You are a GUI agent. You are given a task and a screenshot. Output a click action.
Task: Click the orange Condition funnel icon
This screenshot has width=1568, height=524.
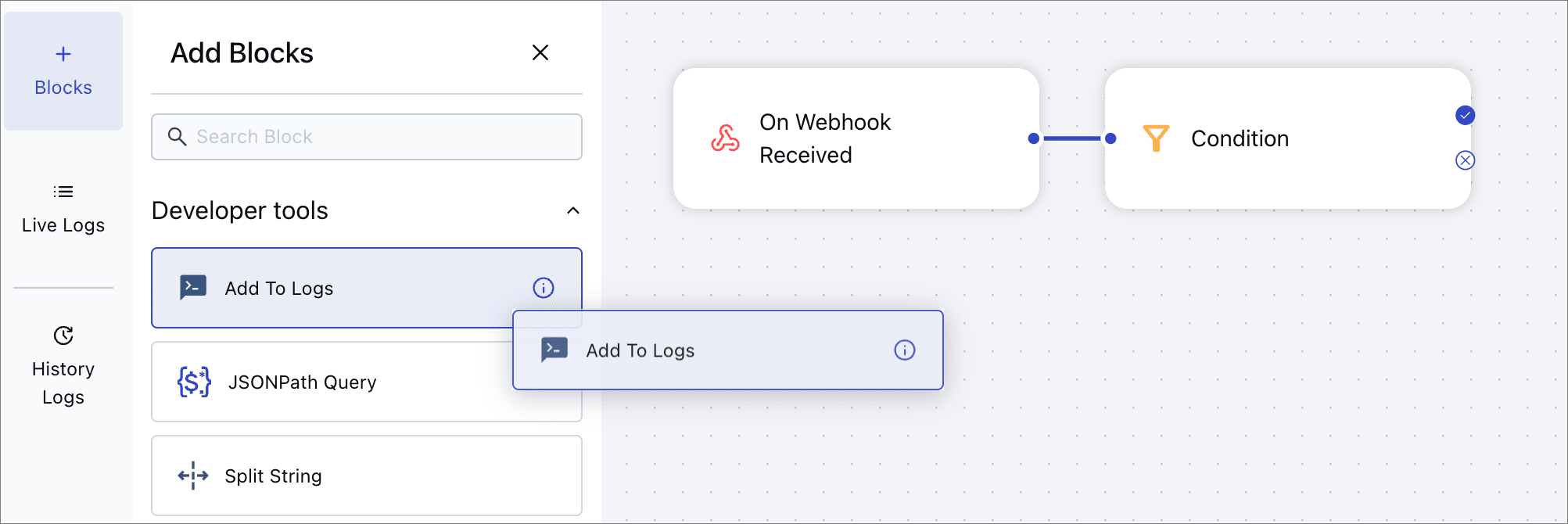pos(1155,138)
